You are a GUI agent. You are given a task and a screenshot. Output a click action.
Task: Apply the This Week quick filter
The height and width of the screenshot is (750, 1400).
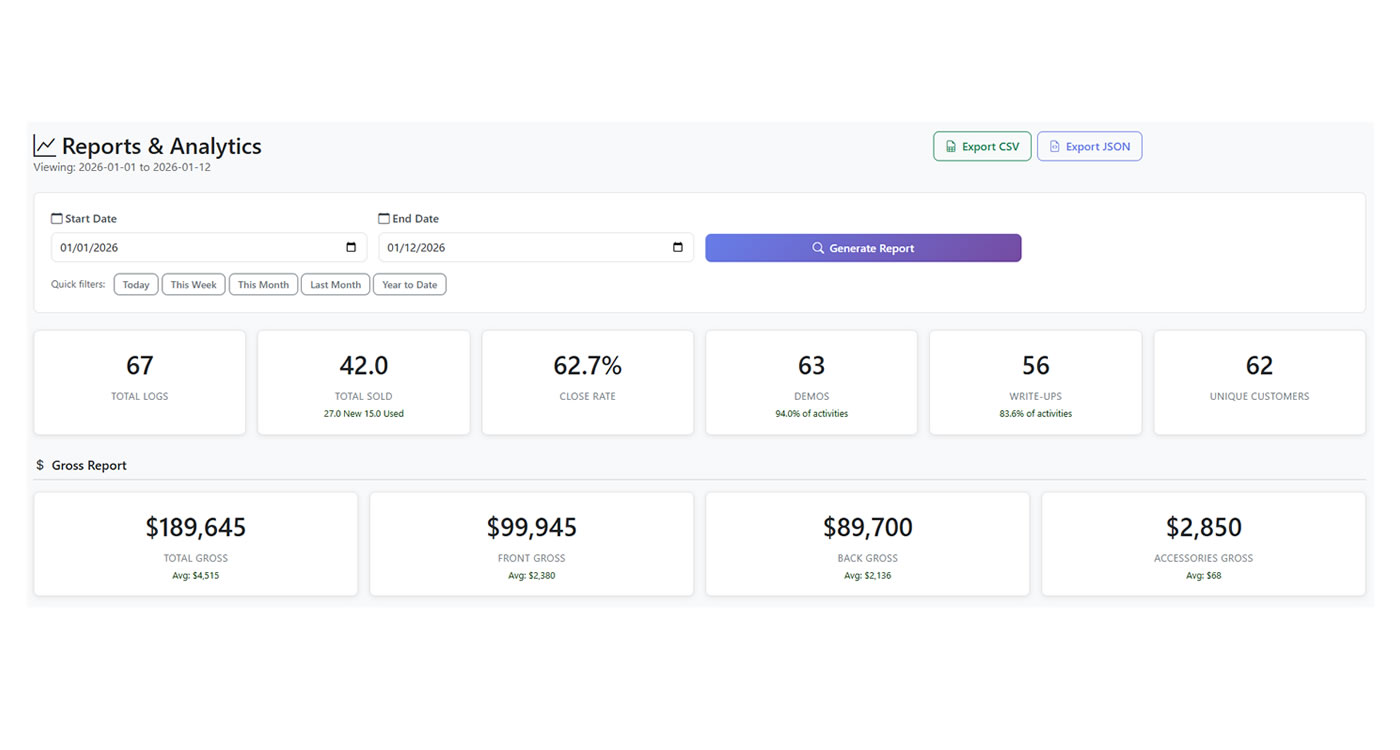click(x=193, y=284)
